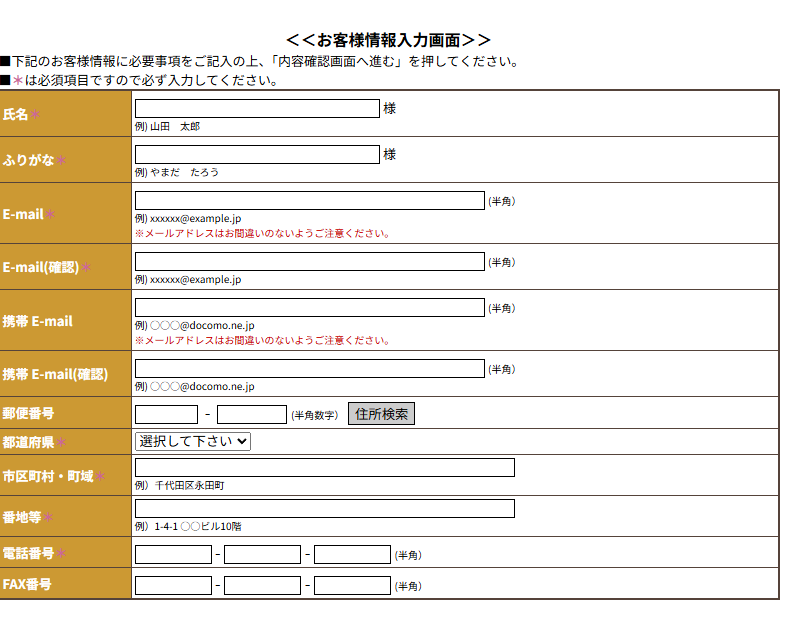Image resolution: width=786 pixels, height=631 pixels.
Task: Select the middle FAX番号 box
Action: click(262, 586)
